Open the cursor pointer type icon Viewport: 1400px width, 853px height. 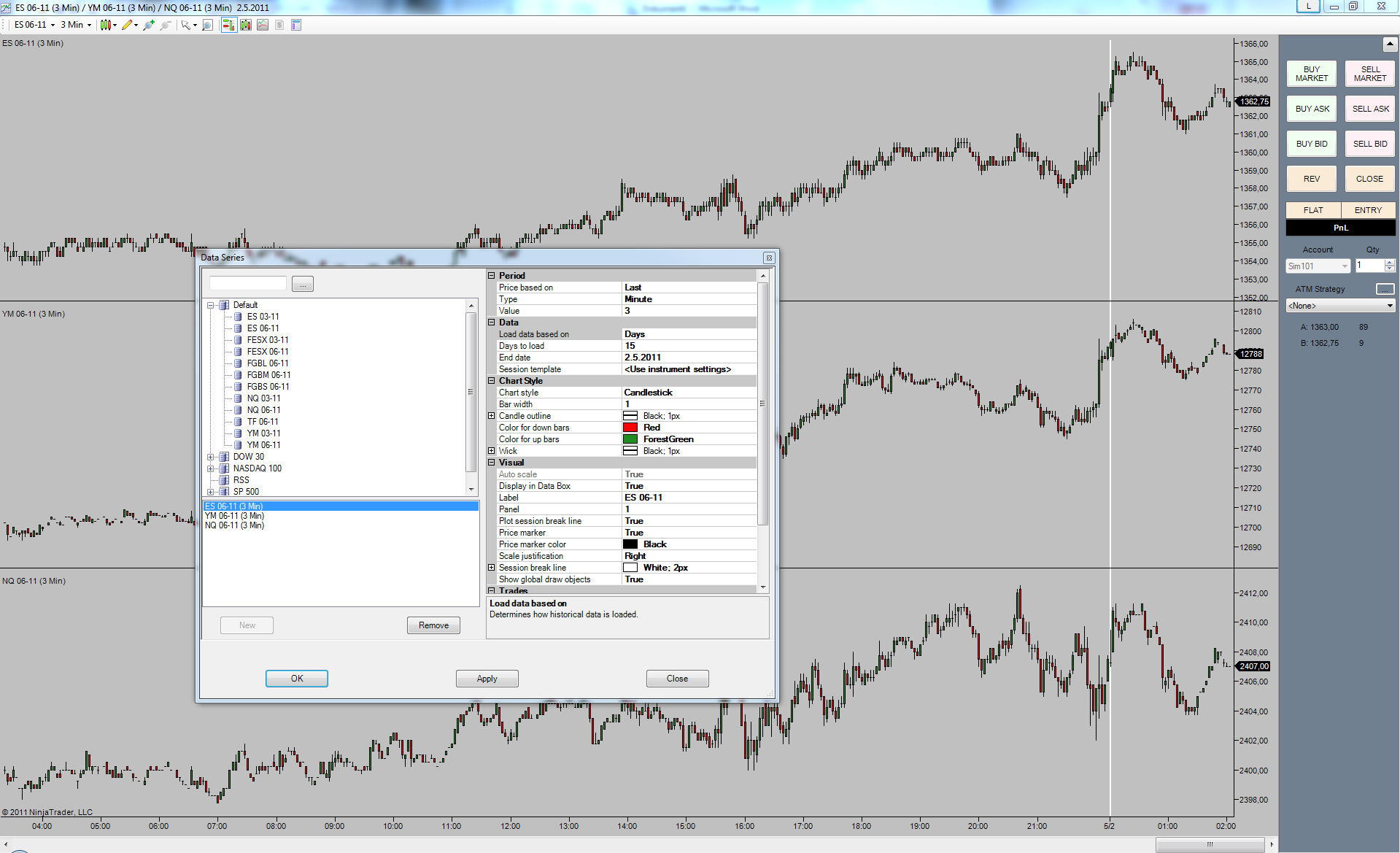click(187, 25)
